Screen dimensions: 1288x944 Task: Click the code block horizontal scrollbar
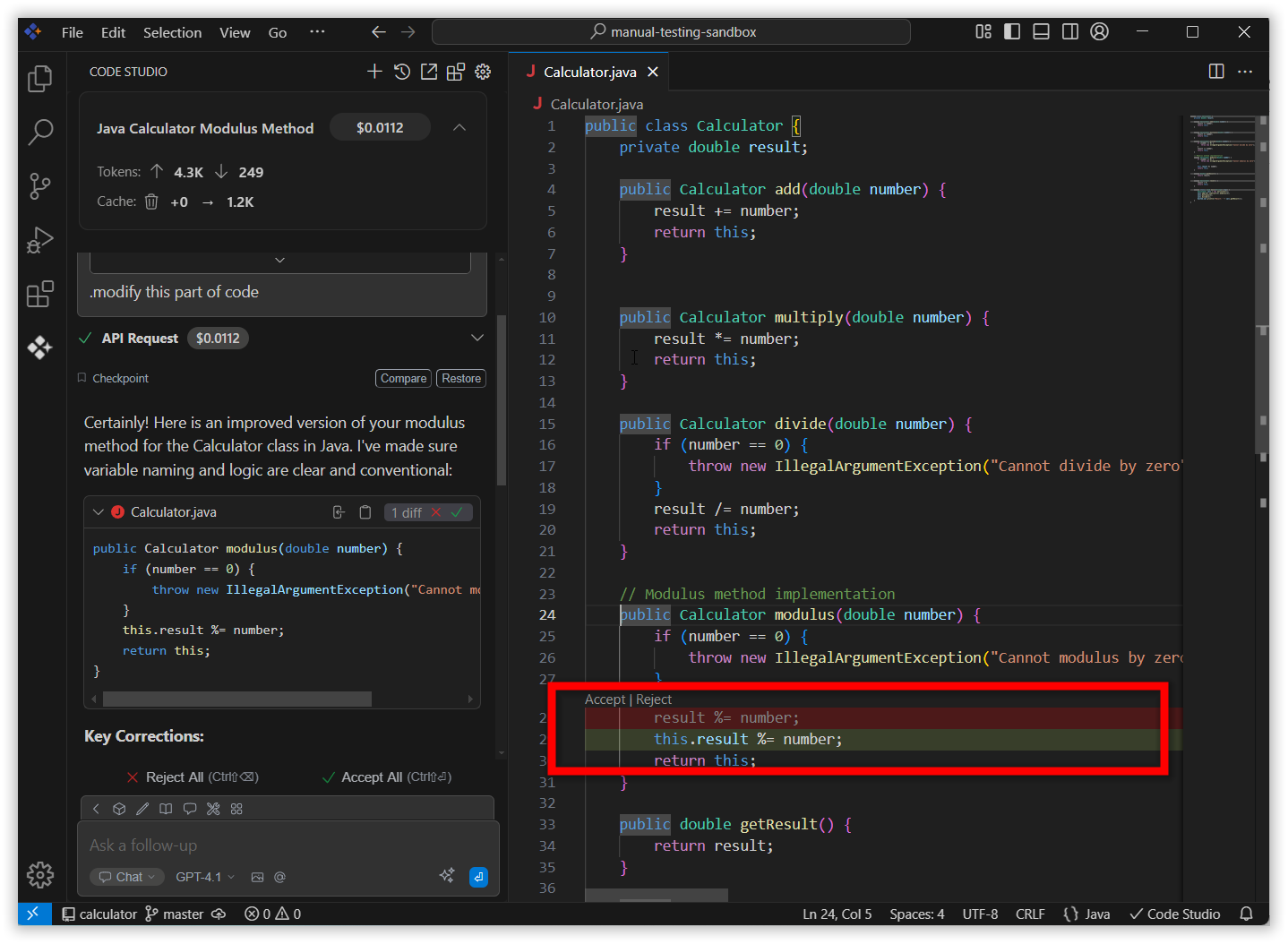click(x=237, y=699)
